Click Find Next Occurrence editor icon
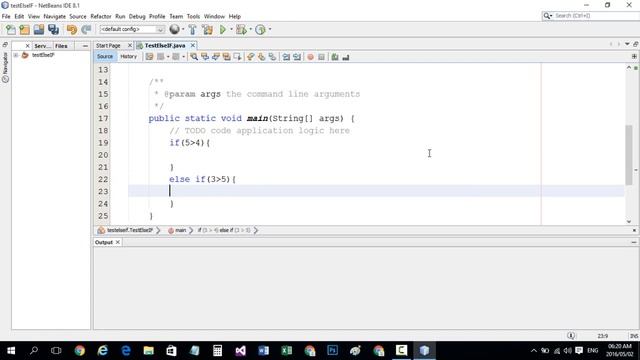The width and height of the screenshot is (640, 360). coord(216,57)
